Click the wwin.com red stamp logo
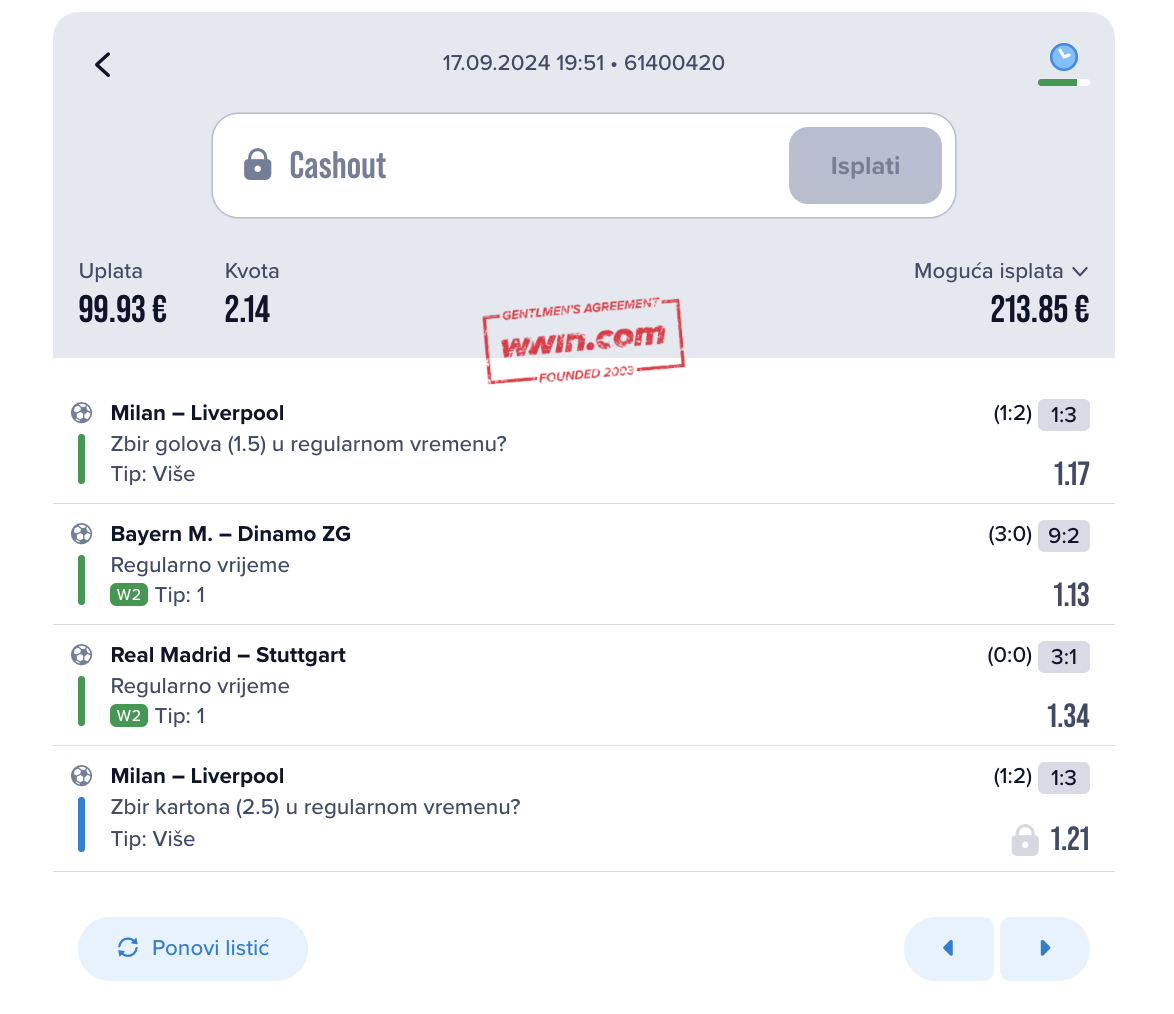The image size is (1174, 1014). (583, 341)
